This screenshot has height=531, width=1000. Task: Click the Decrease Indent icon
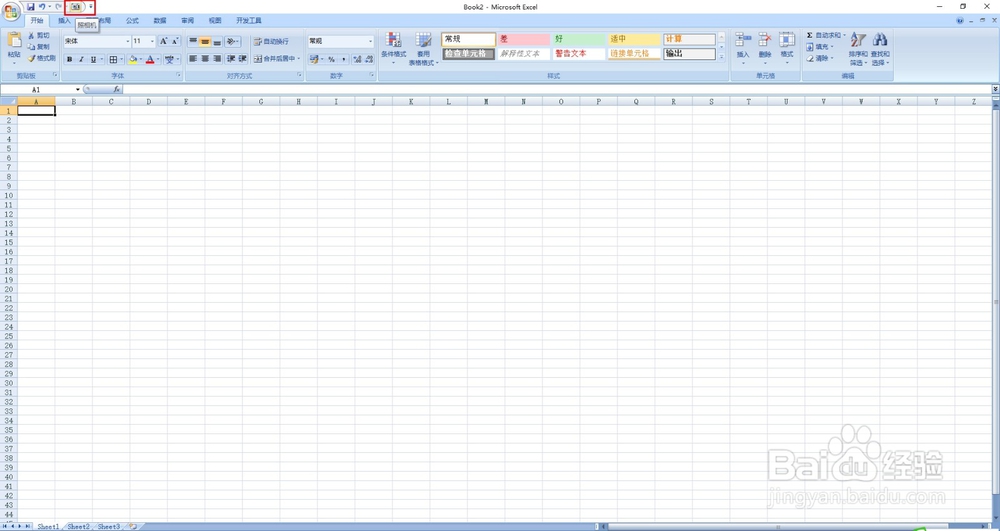pos(231,59)
